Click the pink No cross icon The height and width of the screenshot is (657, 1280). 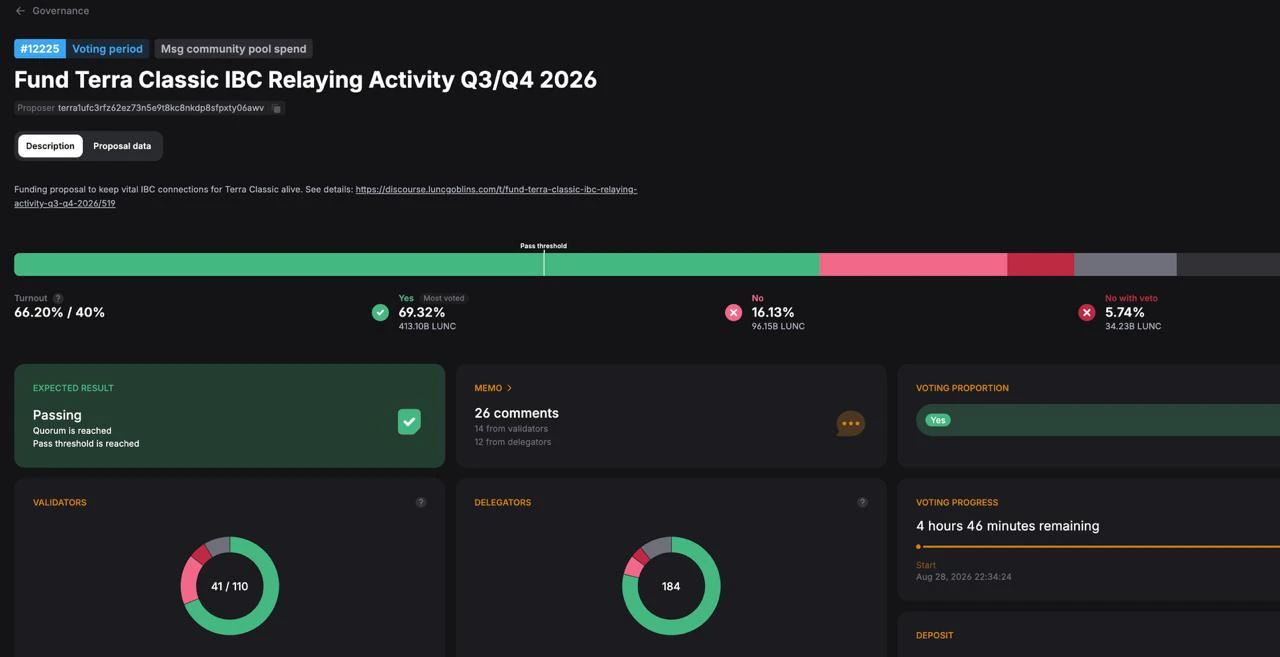[733, 313]
